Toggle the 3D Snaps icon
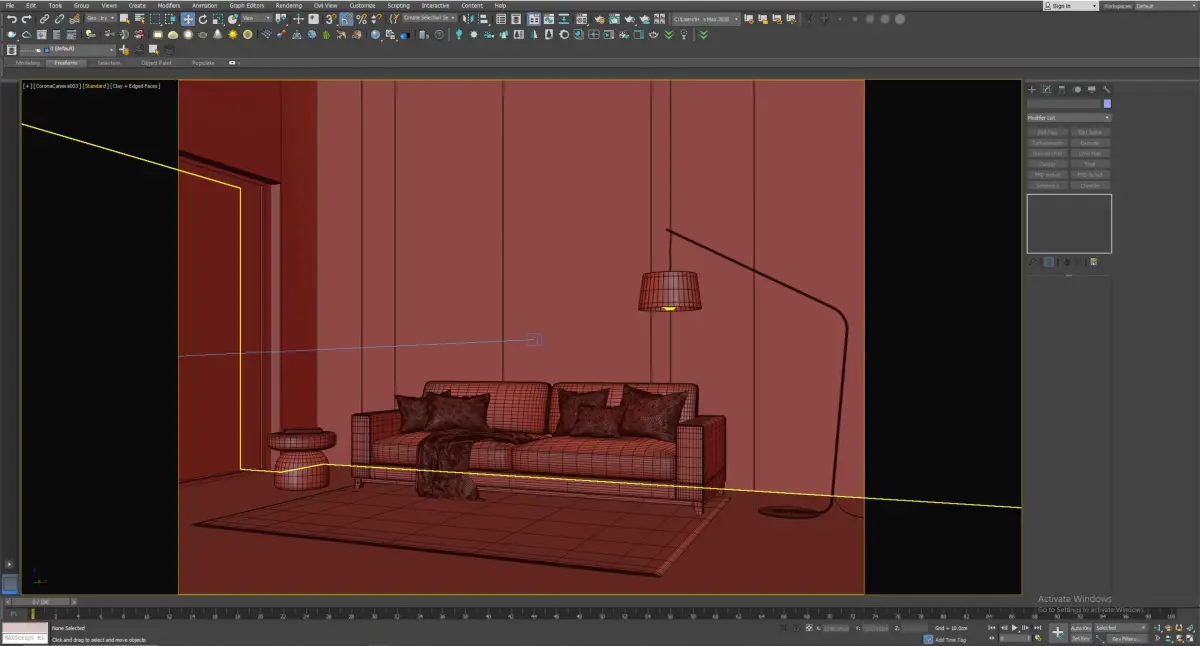Image resolution: width=1200 pixels, height=646 pixels. click(x=331, y=19)
